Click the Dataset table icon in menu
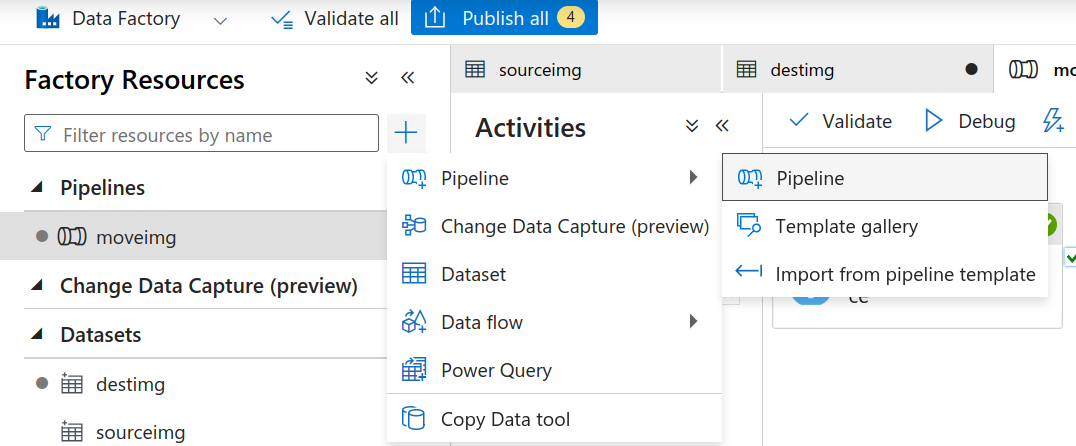The image size is (1076, 446). (x=414, y=274)
